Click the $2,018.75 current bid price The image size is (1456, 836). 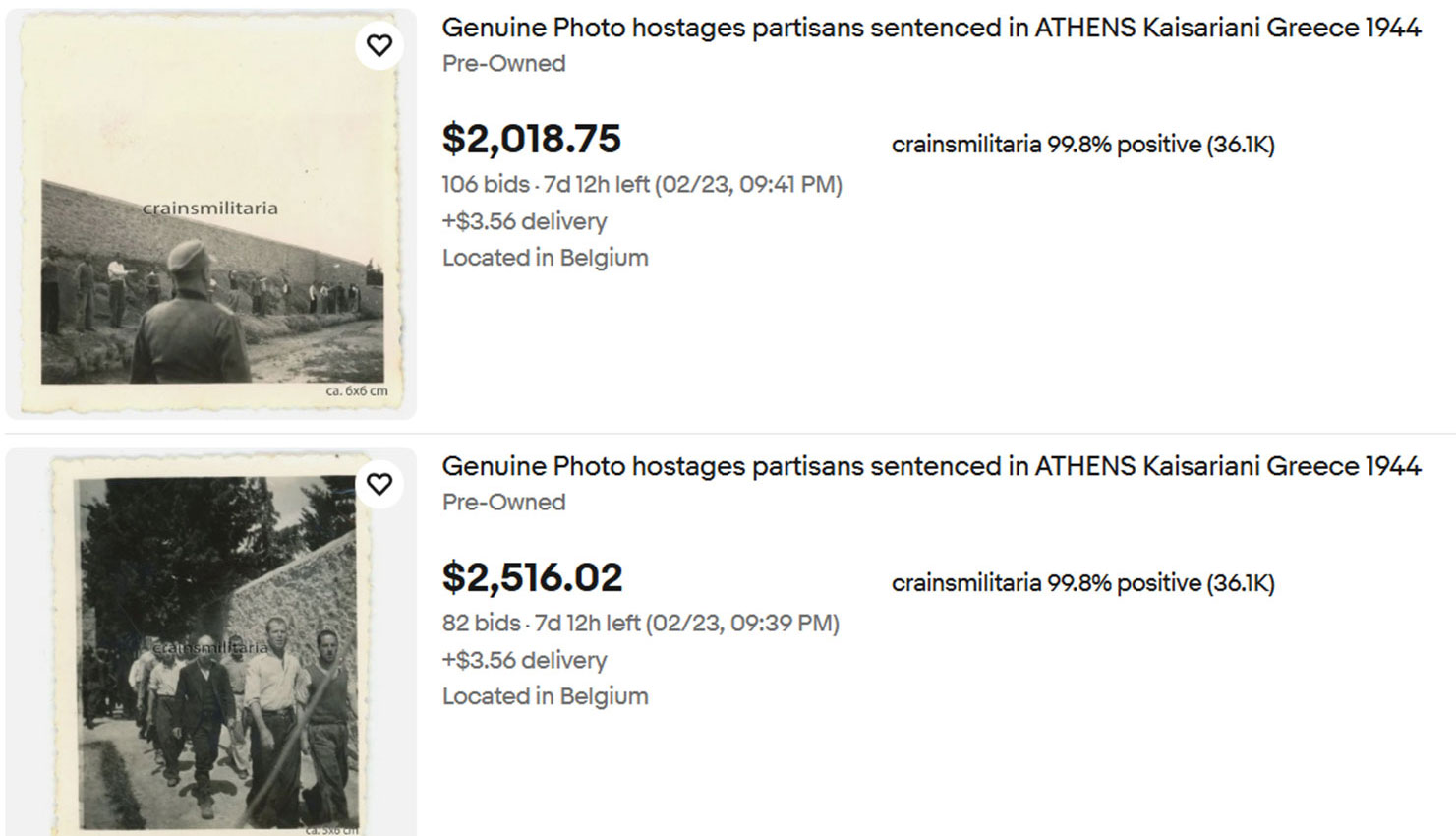[531, 139]
